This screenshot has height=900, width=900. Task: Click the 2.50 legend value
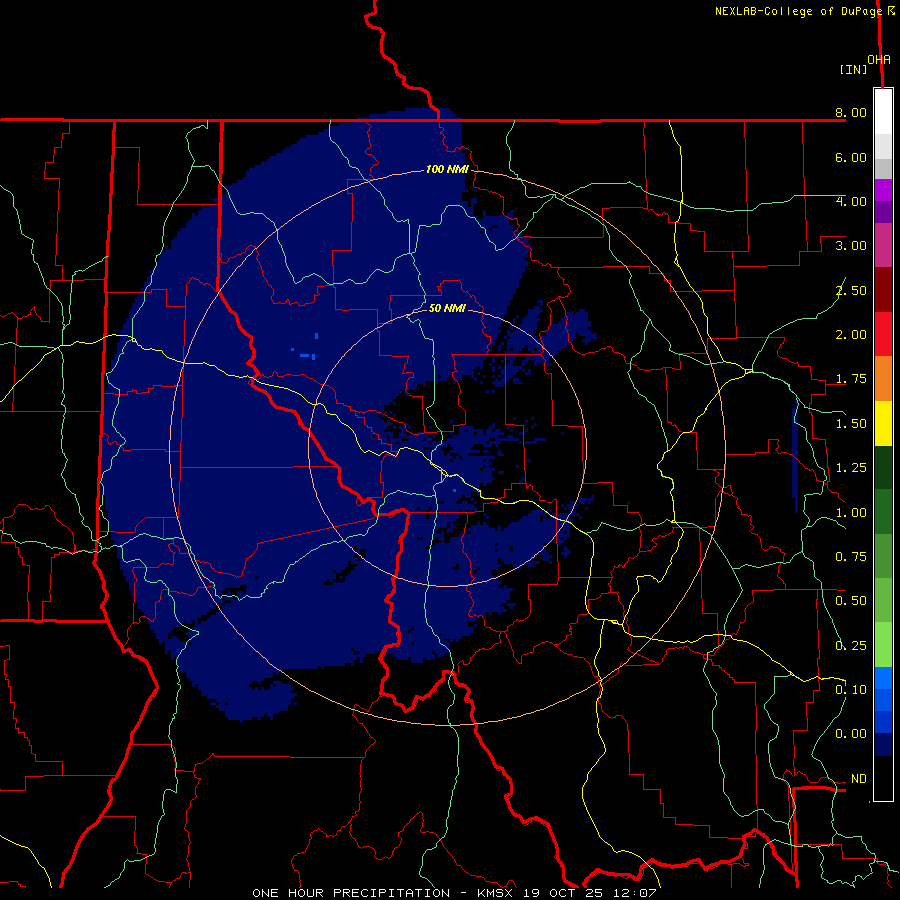click(851, 290)
